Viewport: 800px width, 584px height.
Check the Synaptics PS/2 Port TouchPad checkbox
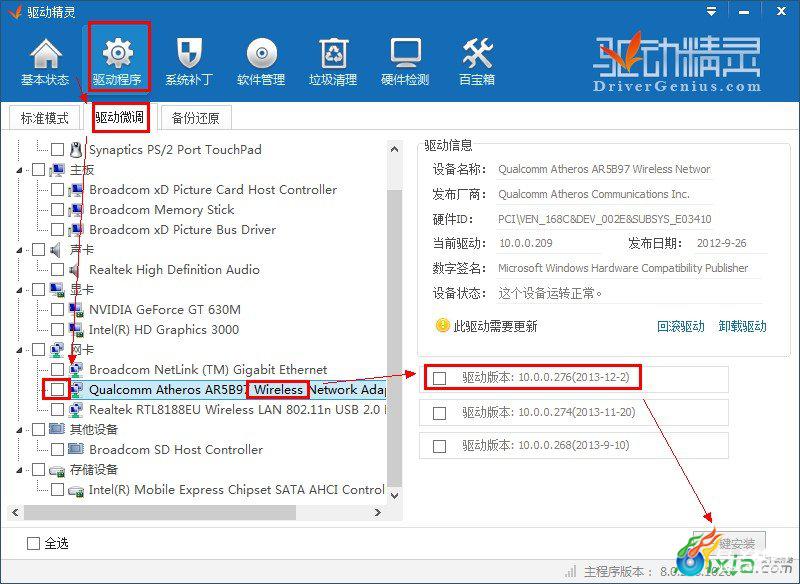tap(58, 149)
